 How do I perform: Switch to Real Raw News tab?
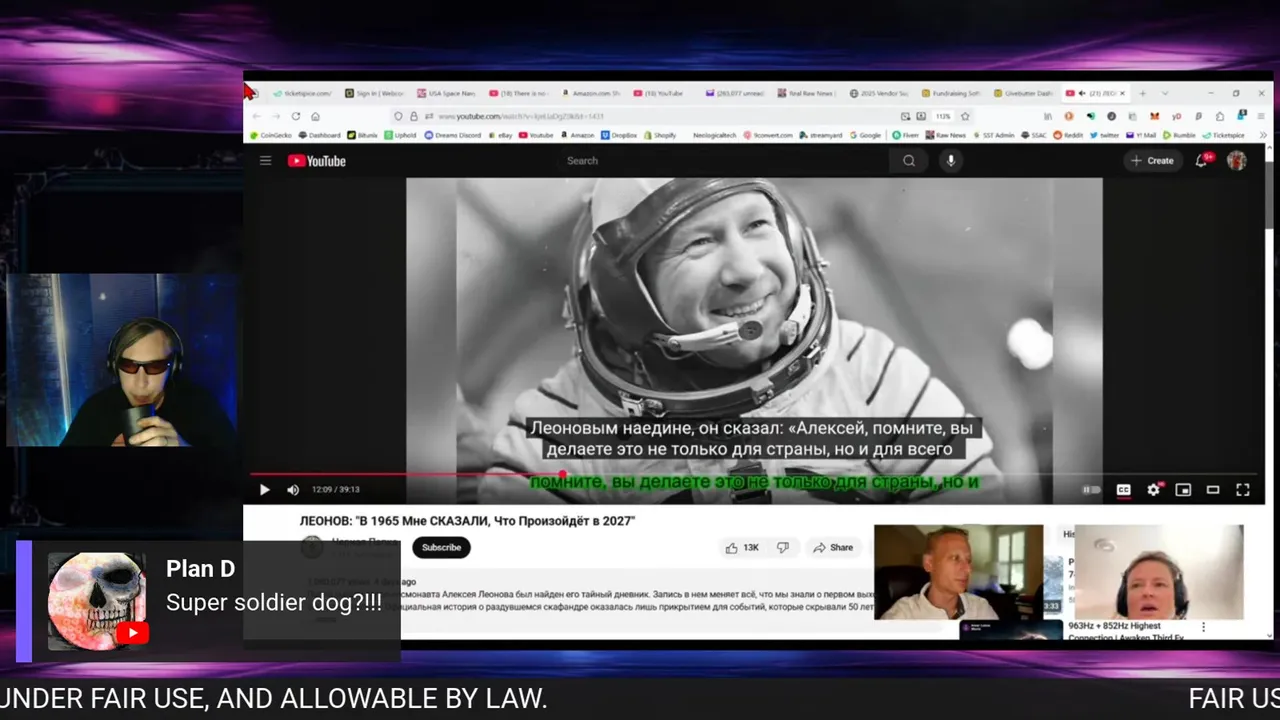pyautogui.click(x=806, y=93)
